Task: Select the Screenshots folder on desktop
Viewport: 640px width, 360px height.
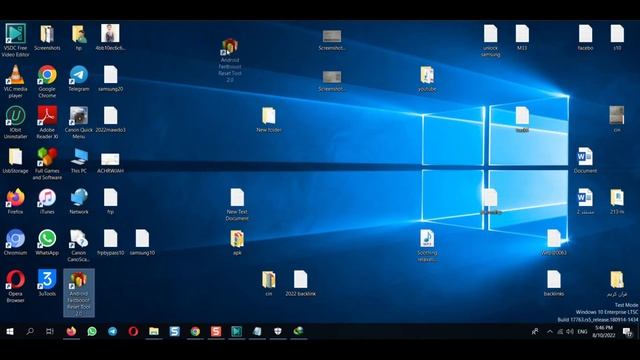Action: [47, 37]
